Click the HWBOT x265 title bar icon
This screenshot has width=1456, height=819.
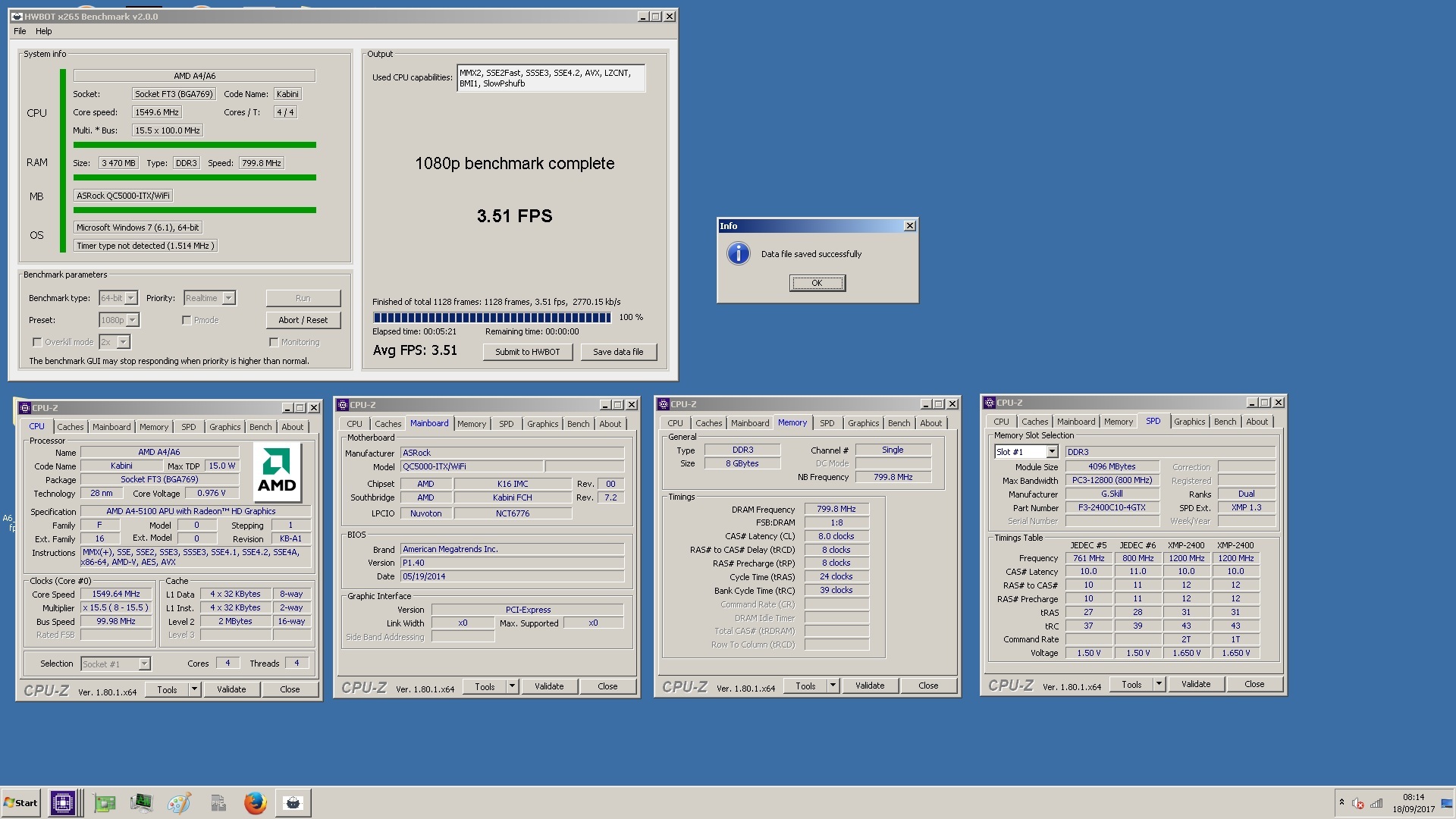pos(17,16)
